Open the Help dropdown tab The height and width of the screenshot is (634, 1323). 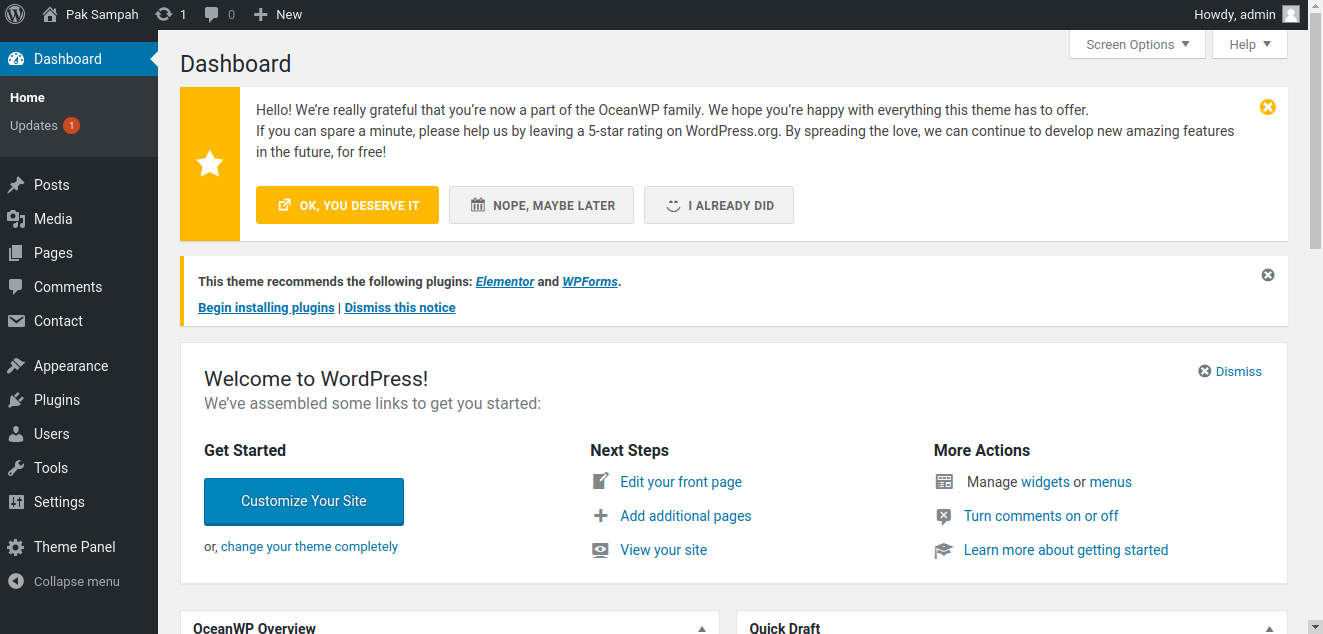pyautogui.click(x=1250, y=44)
